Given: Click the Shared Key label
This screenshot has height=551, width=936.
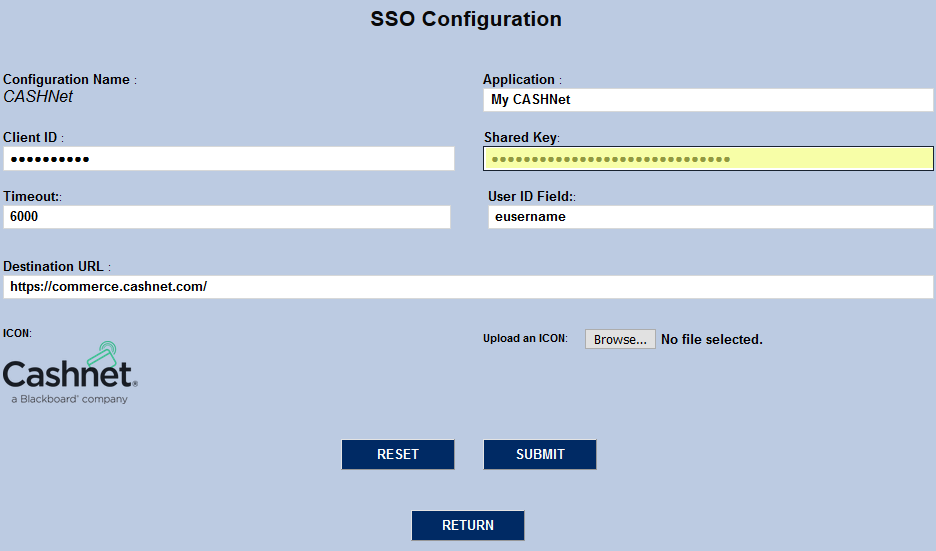Looking at the screenshot, I should (x=520, y=137).
